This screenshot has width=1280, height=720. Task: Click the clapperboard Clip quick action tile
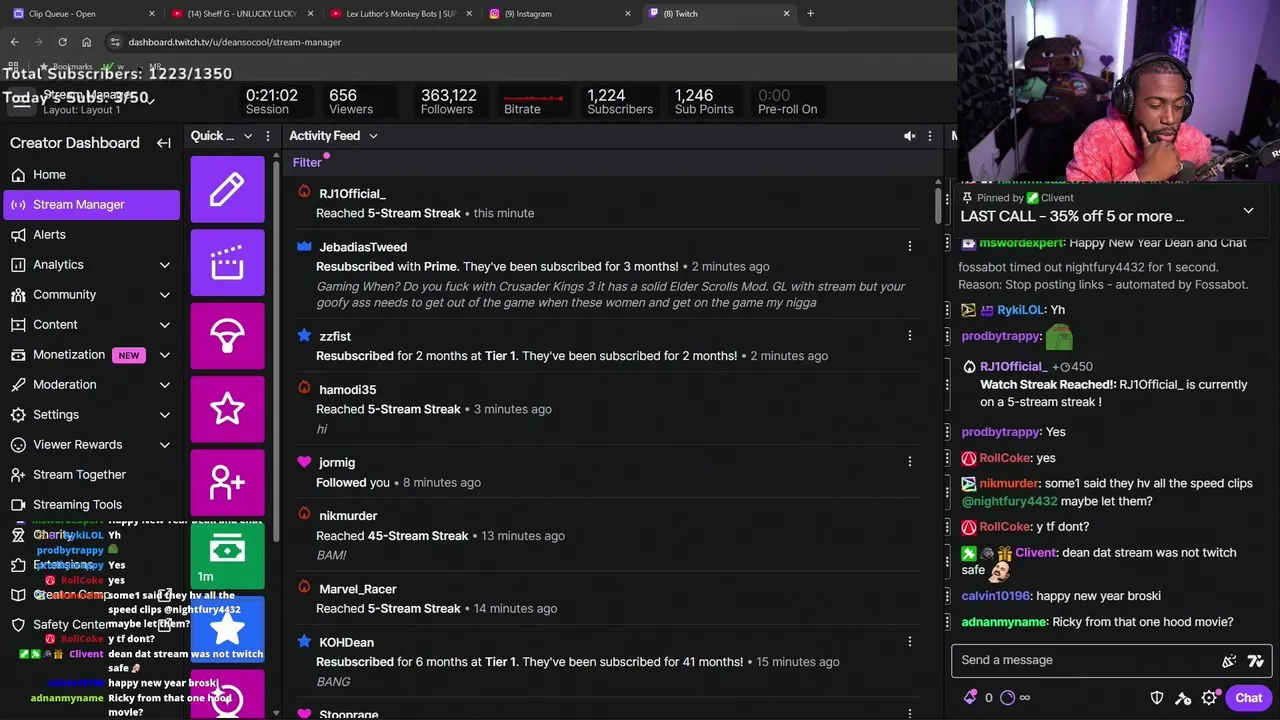[227, 263]
